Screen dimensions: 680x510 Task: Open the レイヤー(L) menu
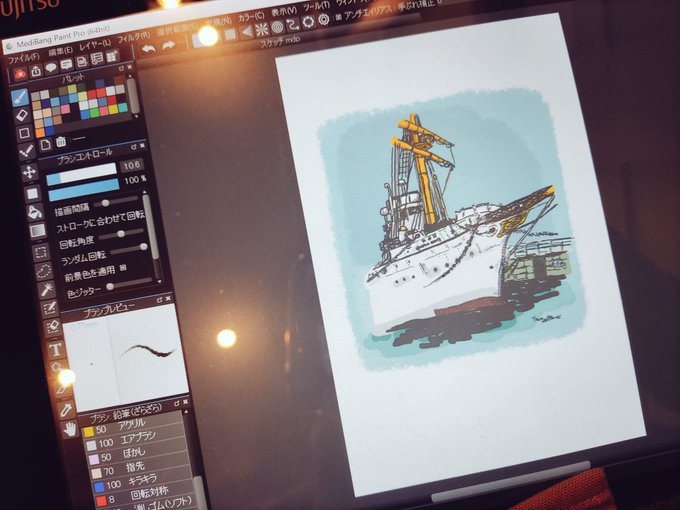[x=95, y=45]
